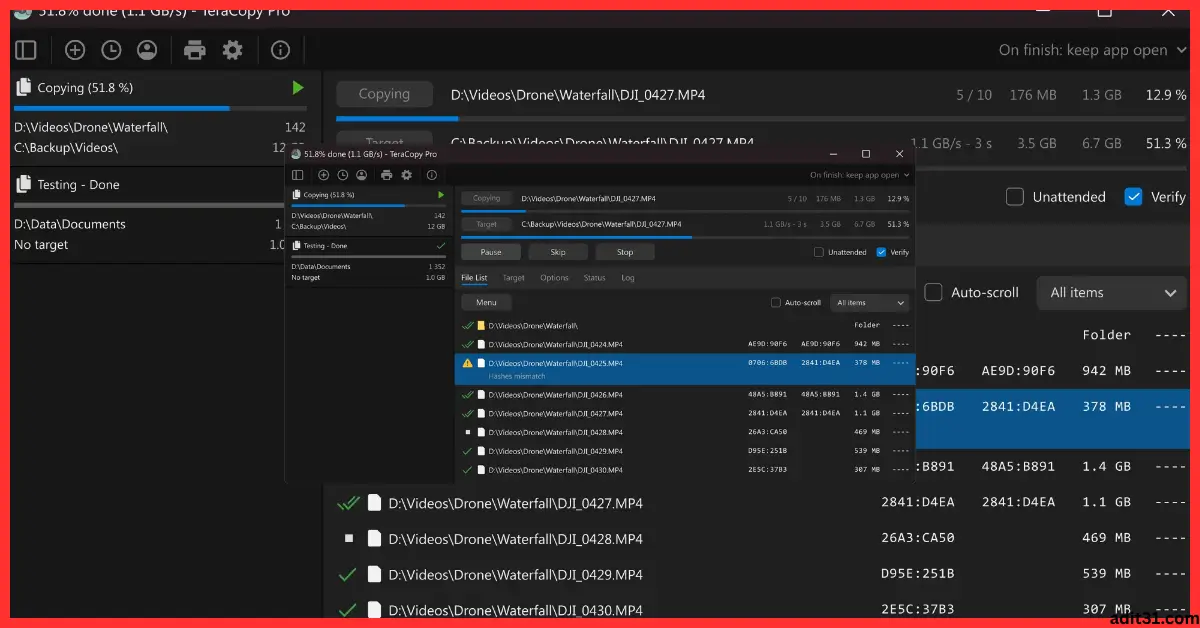Enable Unattended checkbox in background window
The height and width of the screenshot is (628, 1200).
coord(1015,197)
